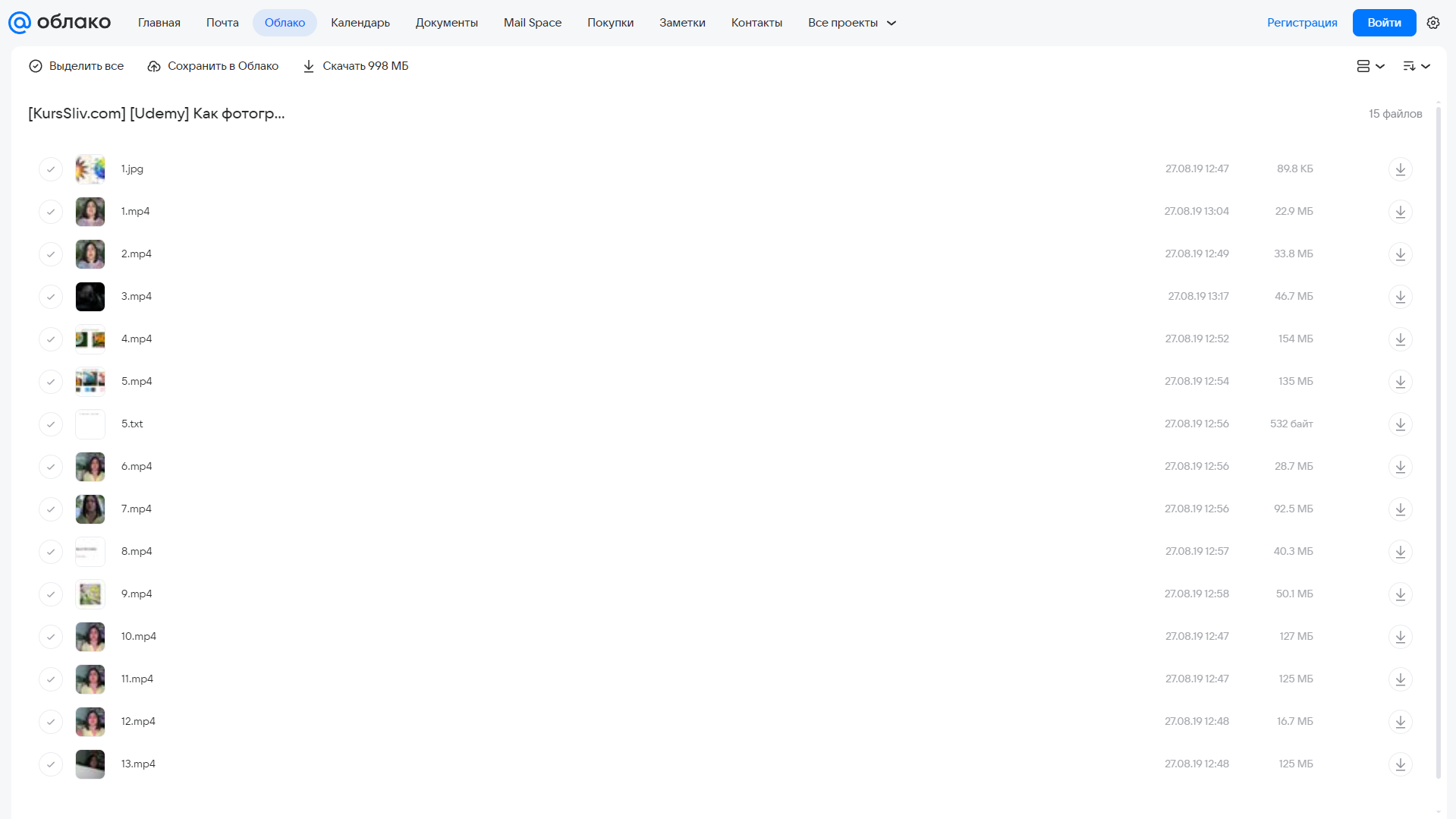Click the Mail.ru Облако logo
Screen dimensions: 1456x819
59,23
